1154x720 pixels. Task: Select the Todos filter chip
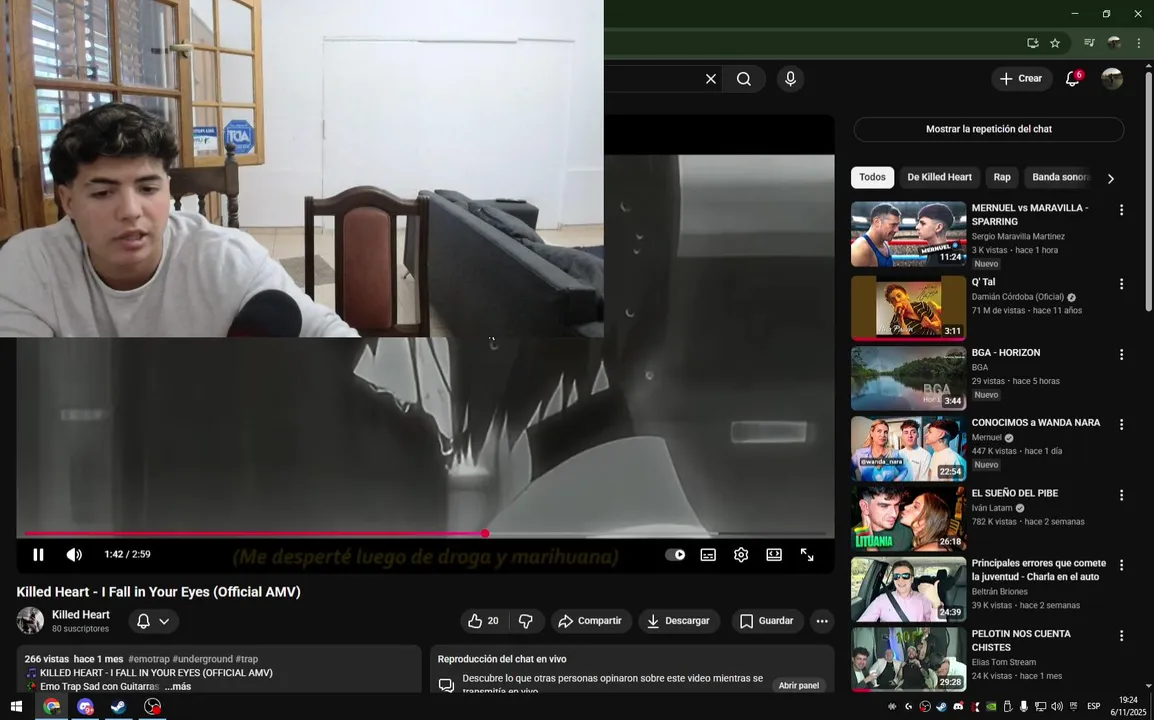click(x=872, y=177)
